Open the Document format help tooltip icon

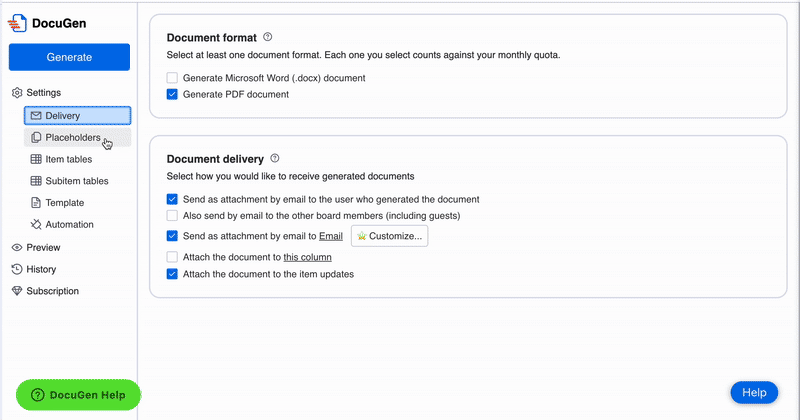(268, 38)
